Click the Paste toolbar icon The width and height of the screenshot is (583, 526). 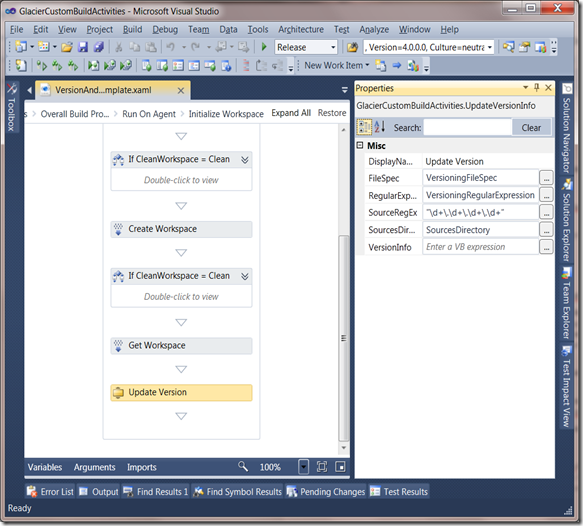tap(151, 47)
